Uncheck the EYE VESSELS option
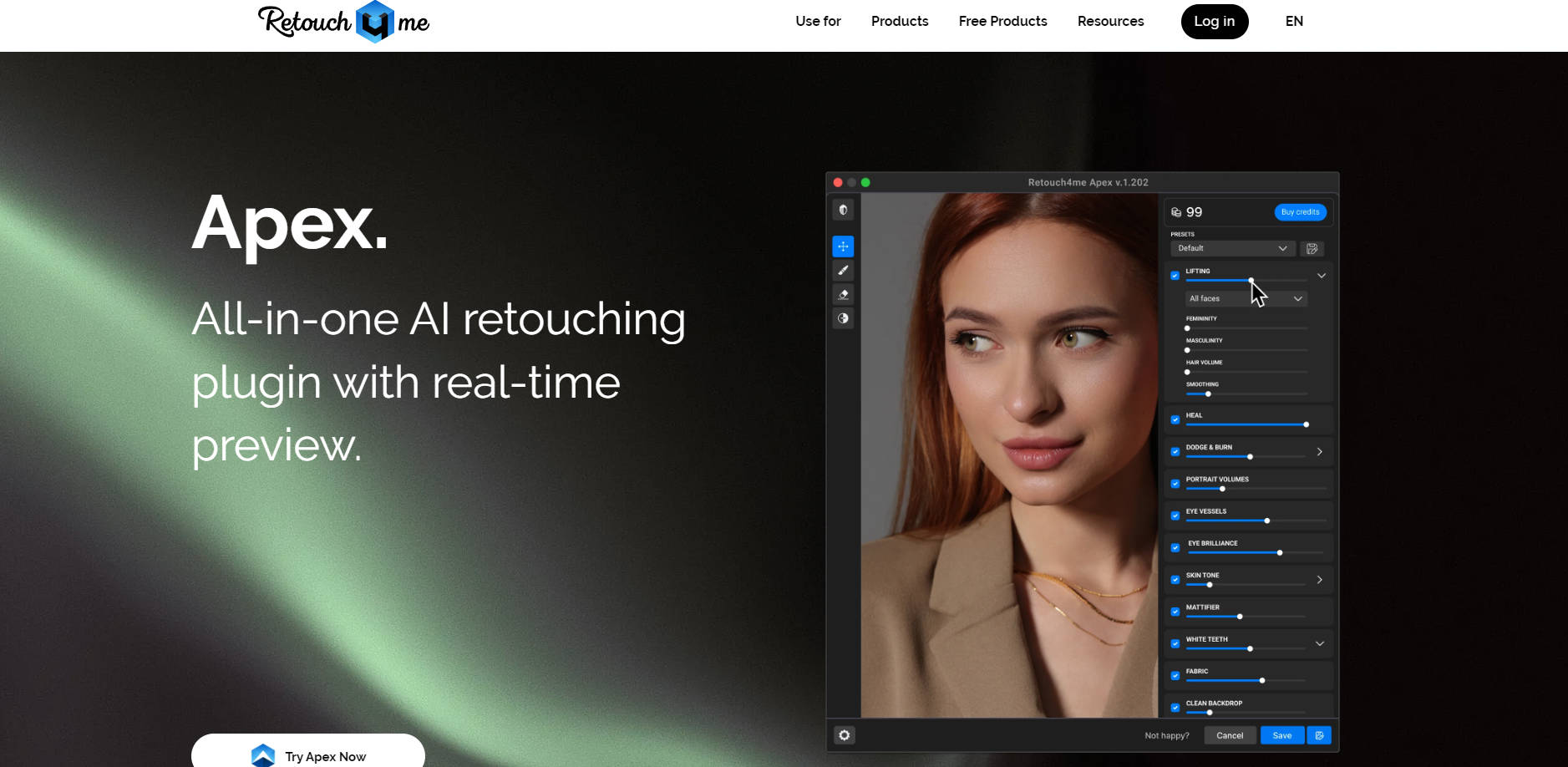 (x=1175, y=516)
